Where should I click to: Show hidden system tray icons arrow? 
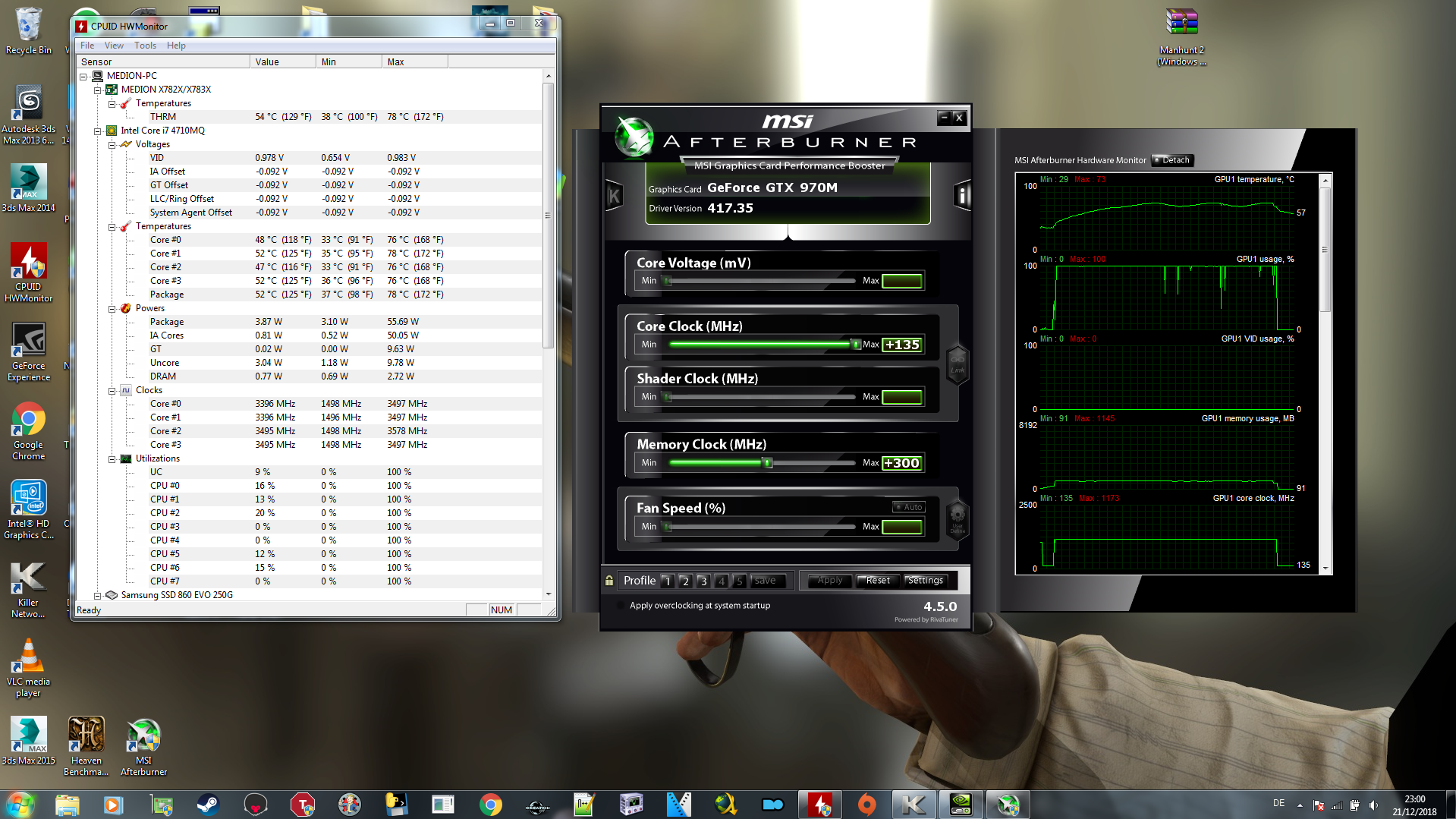(x=1300, y=805)
